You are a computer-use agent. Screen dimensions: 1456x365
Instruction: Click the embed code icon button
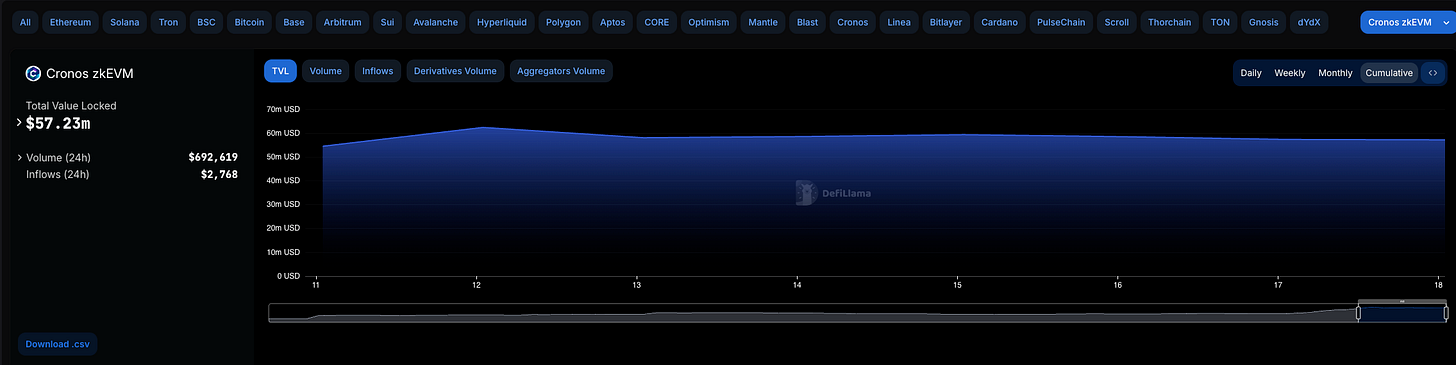coord(1433,73)
